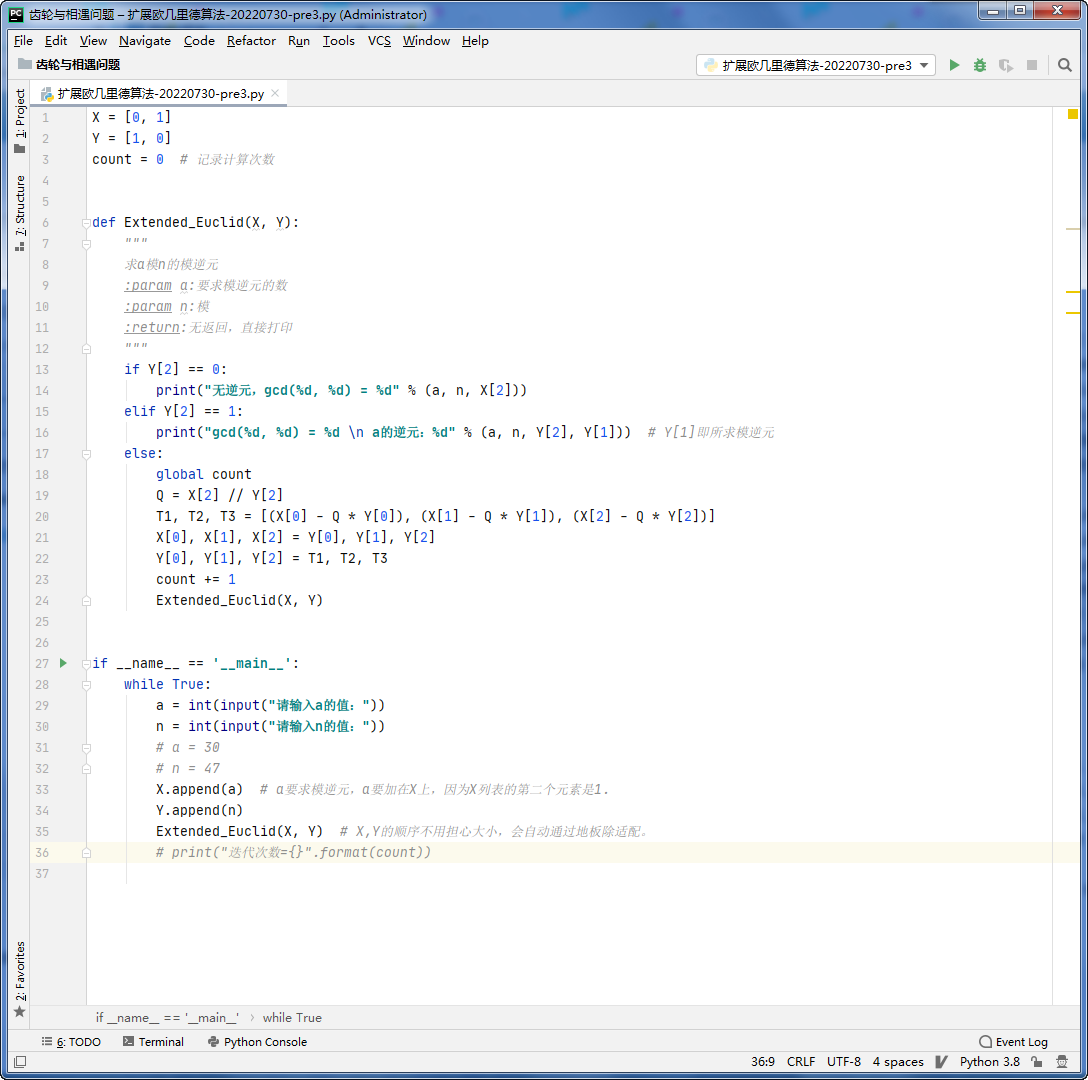Open the Favorites tool window sidebar button
The width and height of the screenshot is (1088, 1080).
[19, 979]
